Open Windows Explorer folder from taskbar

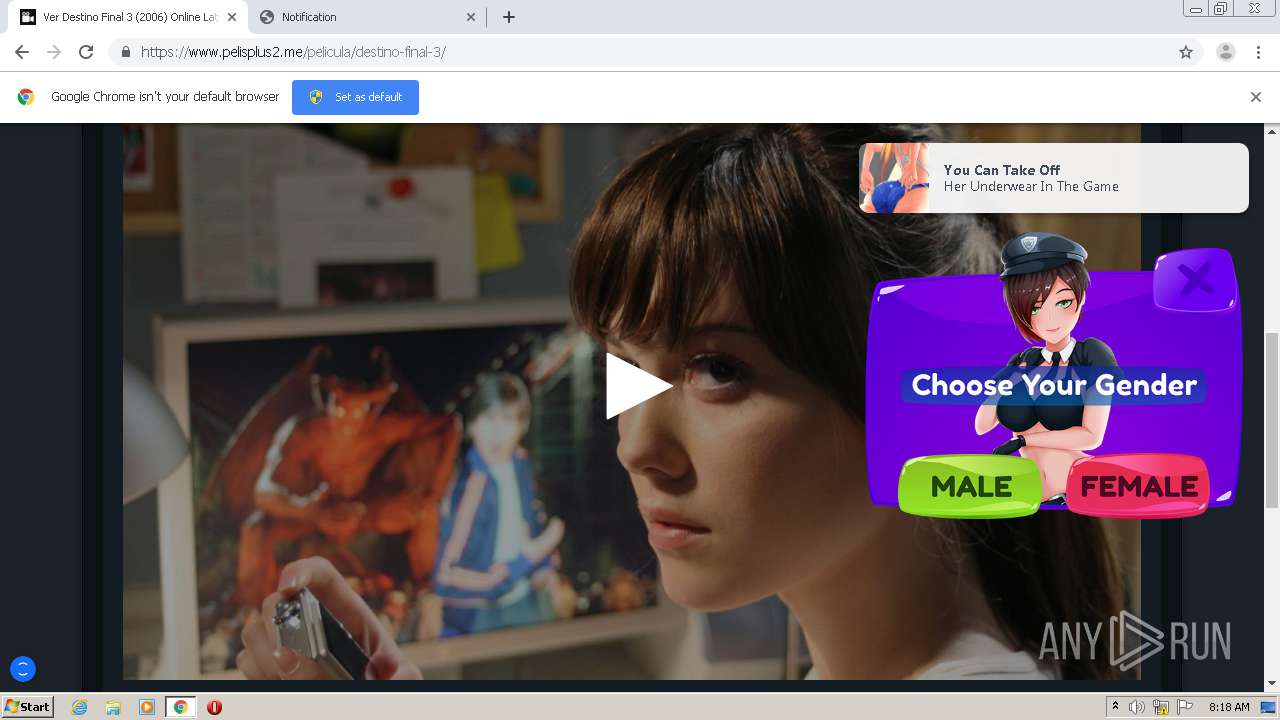pyautogui.click(x=113, y=707)
